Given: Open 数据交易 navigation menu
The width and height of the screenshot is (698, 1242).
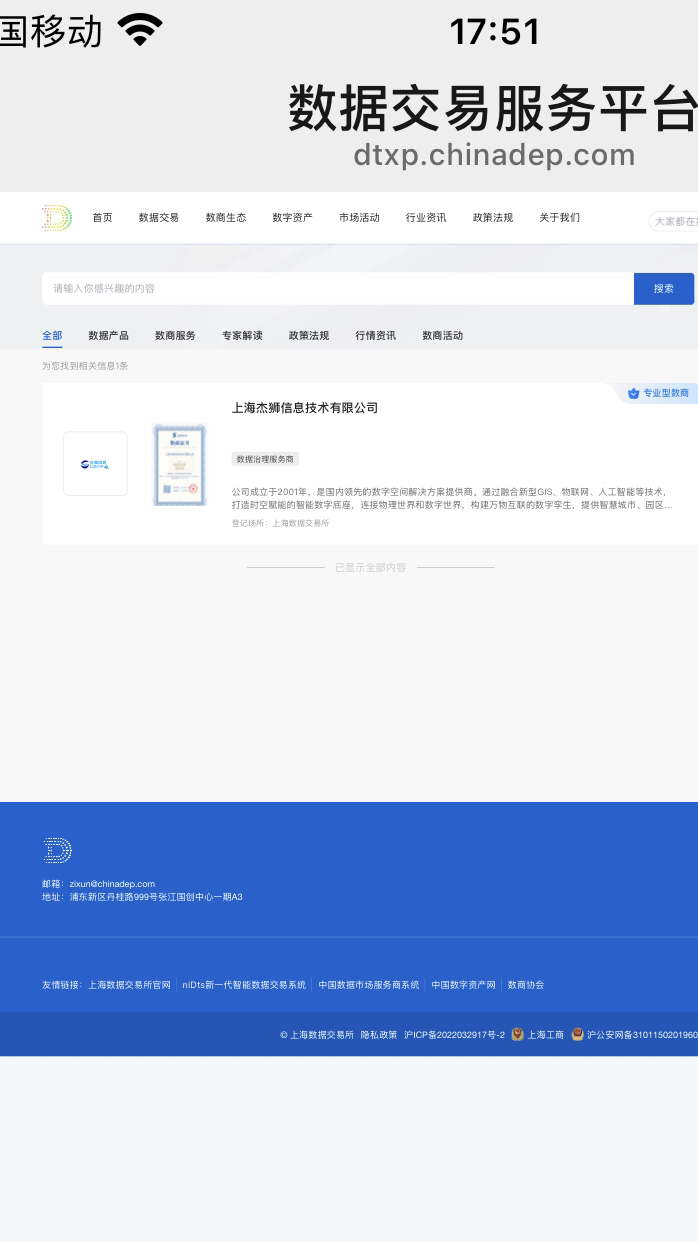Looking at the screenshot, I should (x=159, y=218).
